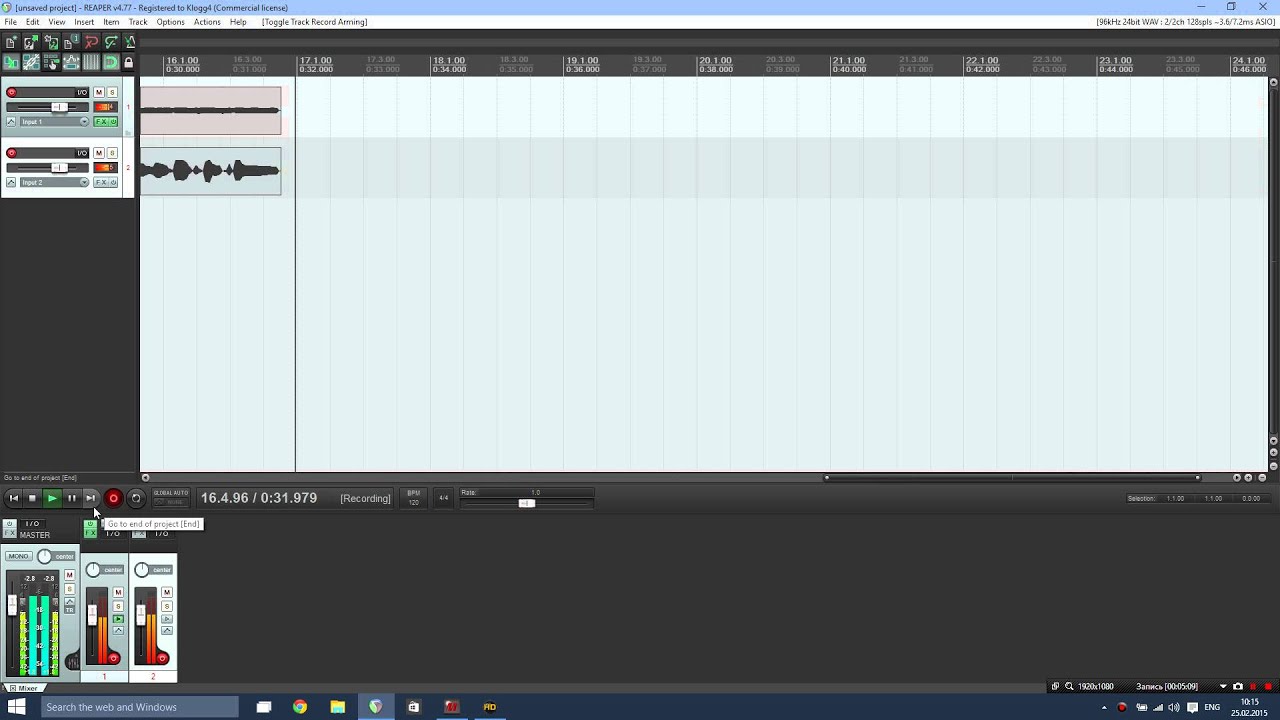Open envelope button on track 1
The image size is (1280, 720).
pos(11,122)
